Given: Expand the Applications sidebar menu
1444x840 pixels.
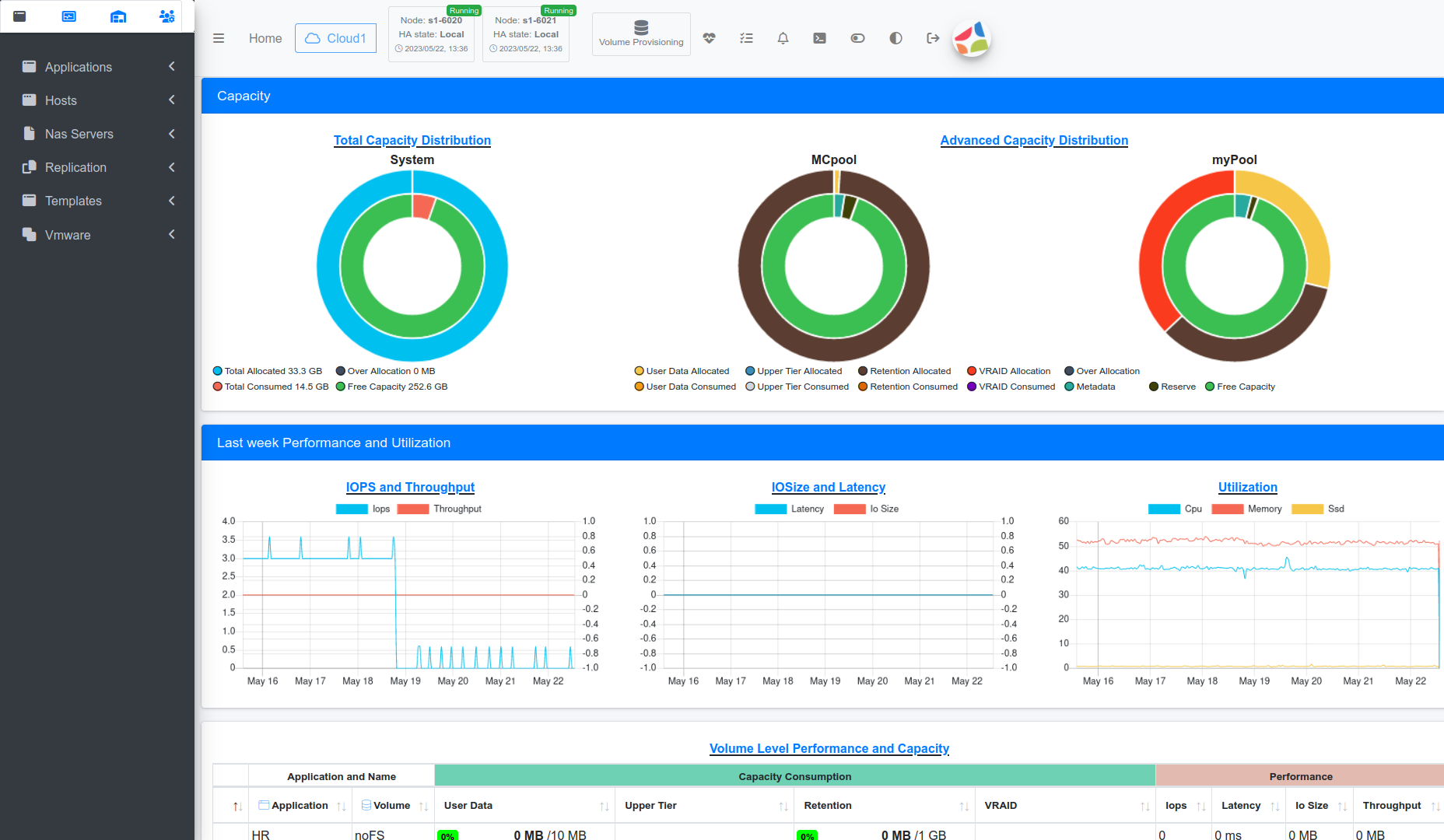Looking at the screenshot, I should (x=97, y=67).
